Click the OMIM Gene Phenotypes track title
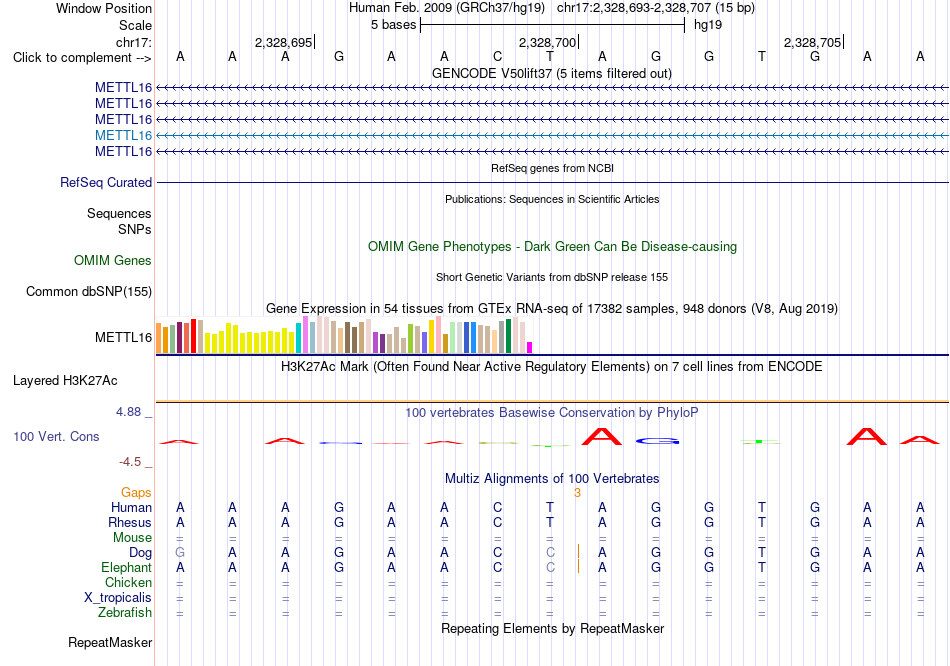Screen dimensions: 950x666 click(x=553, y=247)
